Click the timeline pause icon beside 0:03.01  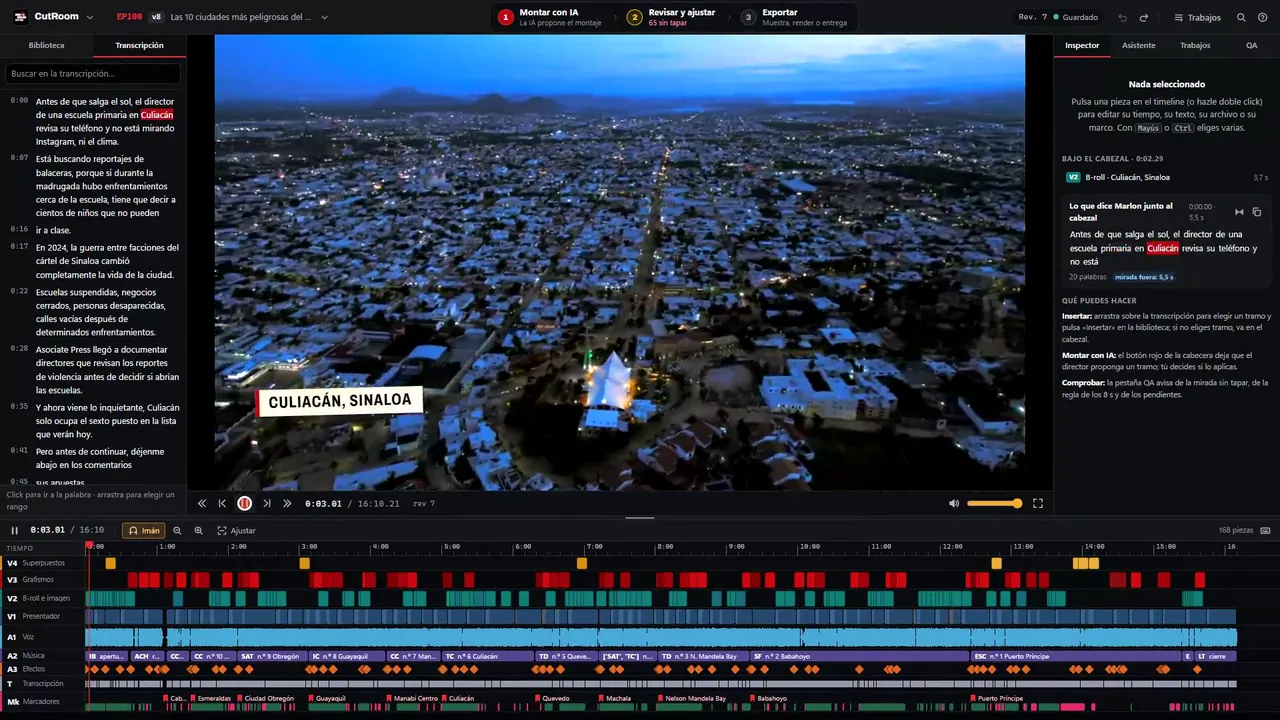point(15,531)
